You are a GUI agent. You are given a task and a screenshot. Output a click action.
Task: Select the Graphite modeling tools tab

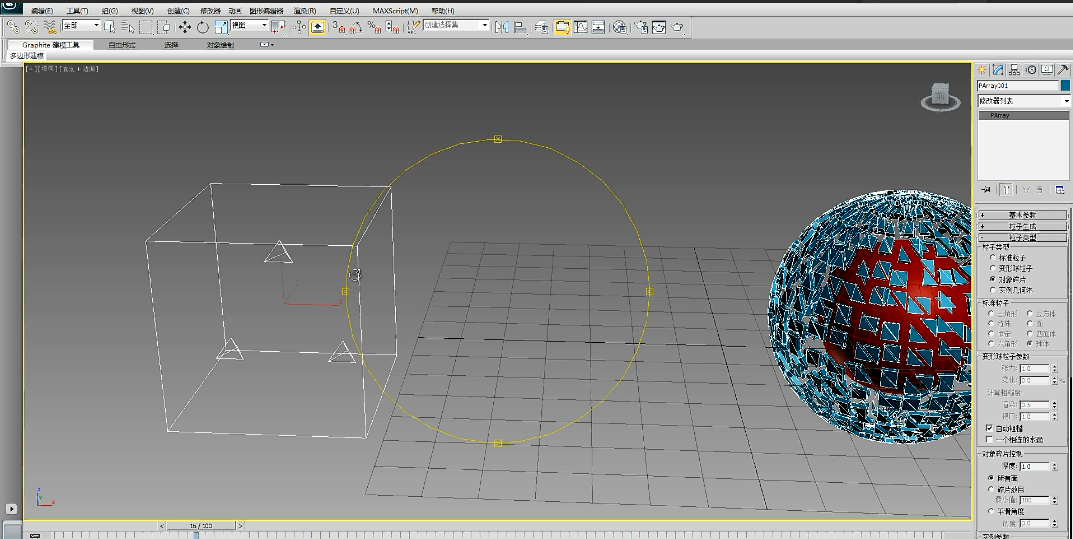pos(51,45)
